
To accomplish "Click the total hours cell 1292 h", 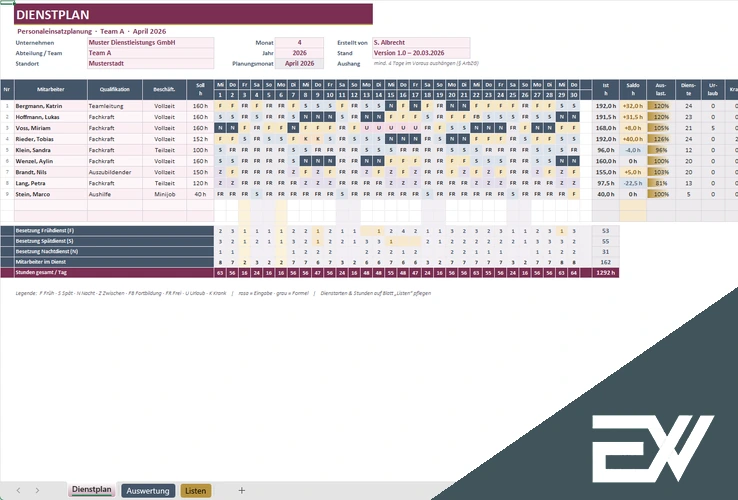I will pos(605,273).
